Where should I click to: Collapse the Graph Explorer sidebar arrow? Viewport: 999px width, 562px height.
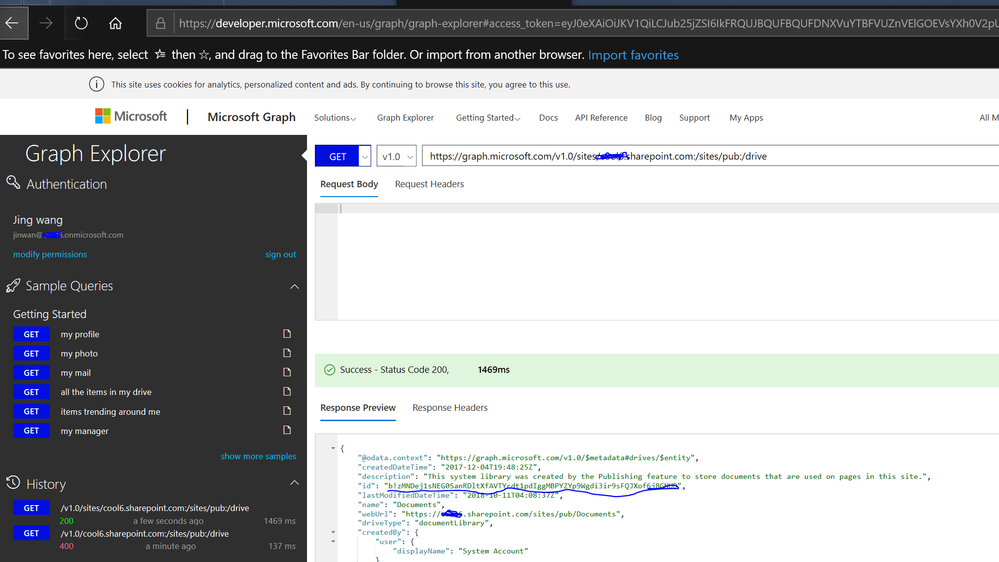click(304, 155)
